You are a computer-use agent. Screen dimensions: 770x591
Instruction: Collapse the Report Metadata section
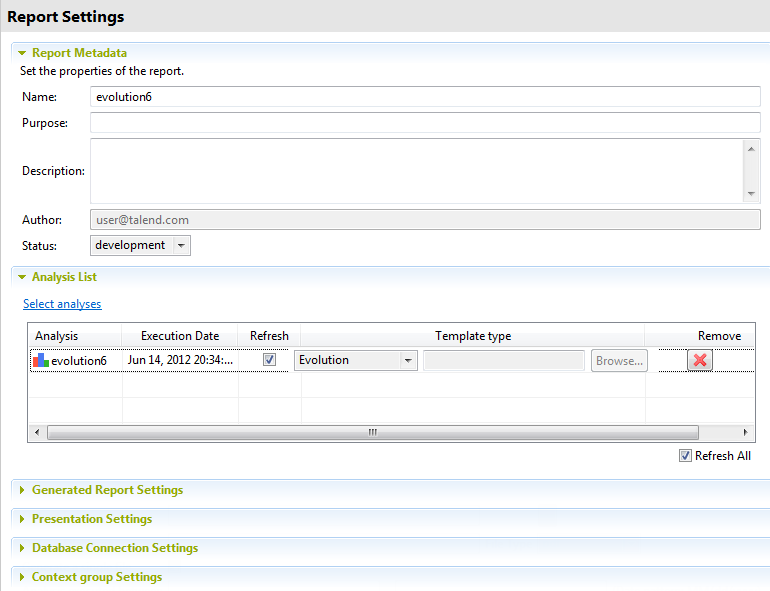pos(22,53)
